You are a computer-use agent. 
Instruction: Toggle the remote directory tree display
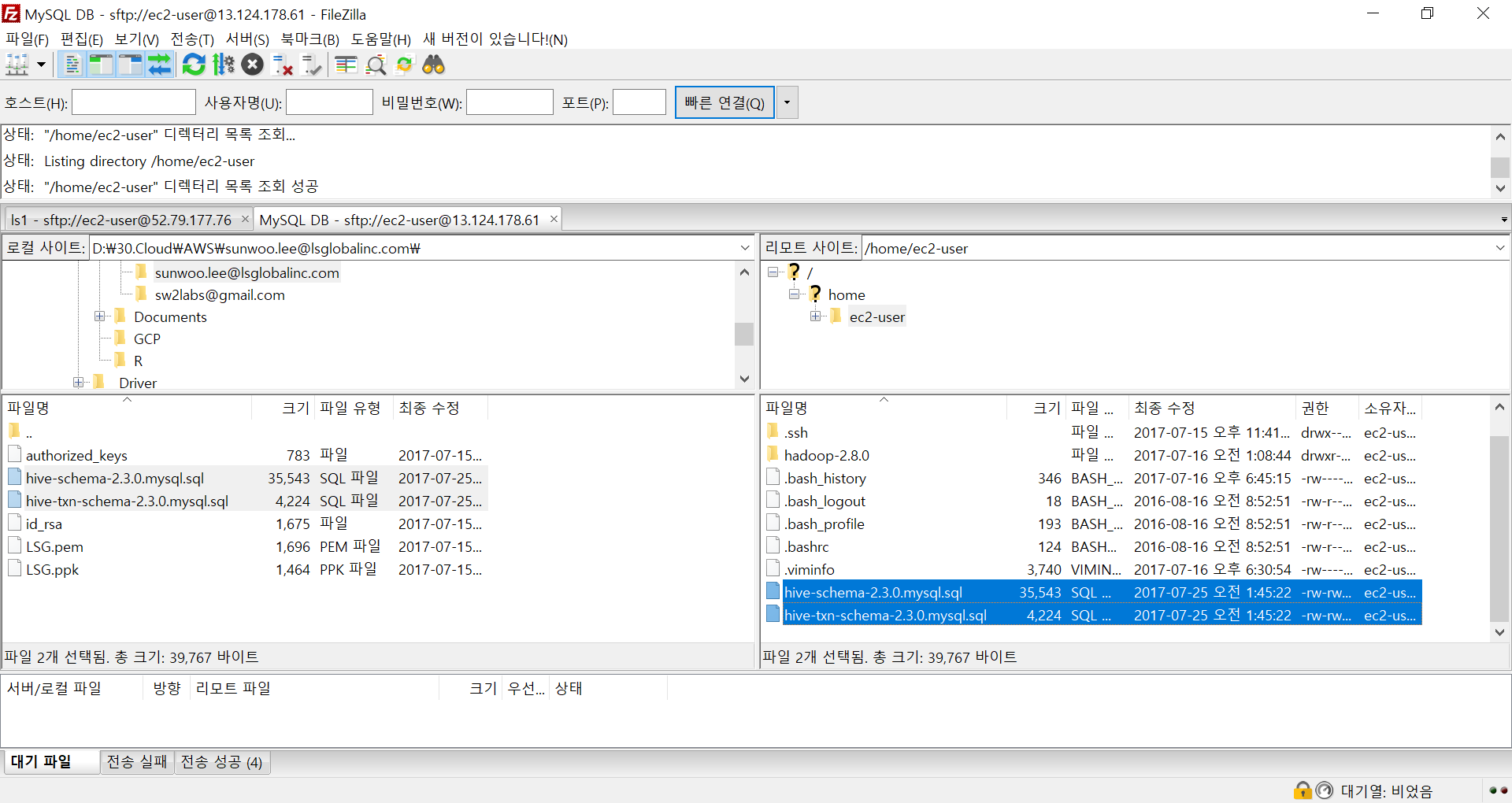[130, 65]
